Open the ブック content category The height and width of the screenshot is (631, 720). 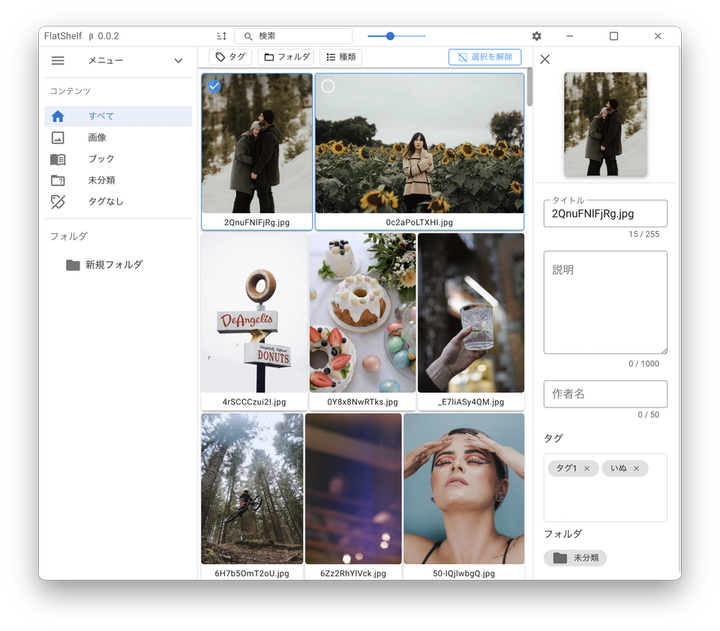[118, 159]
